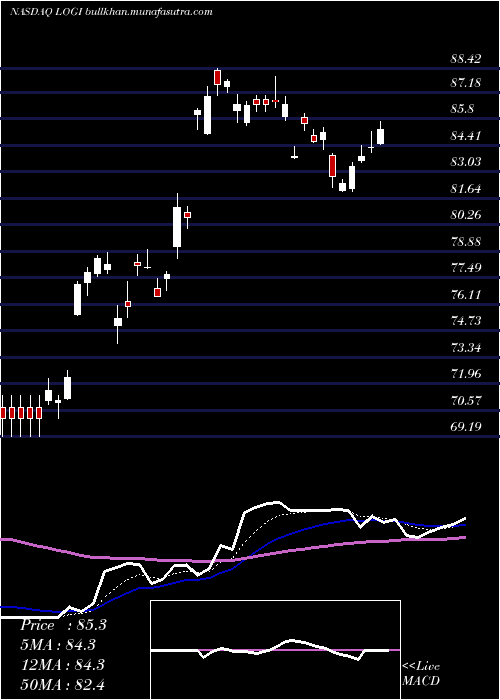Click the 77.49 price axis label

click(x=466, y=268)
